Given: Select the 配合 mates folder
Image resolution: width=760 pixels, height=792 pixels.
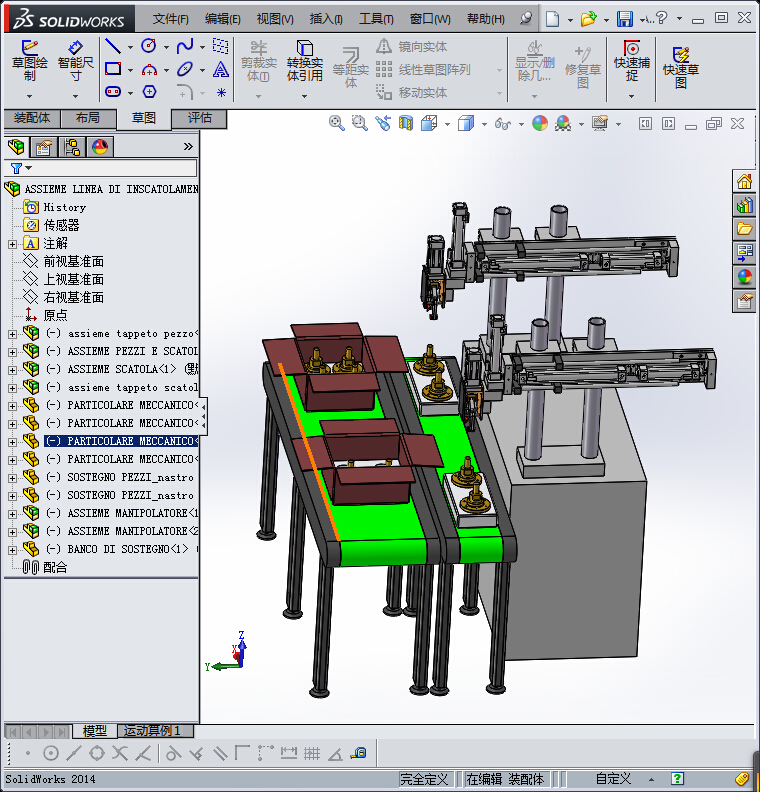Looking at the screenshot, I should 55,568.
